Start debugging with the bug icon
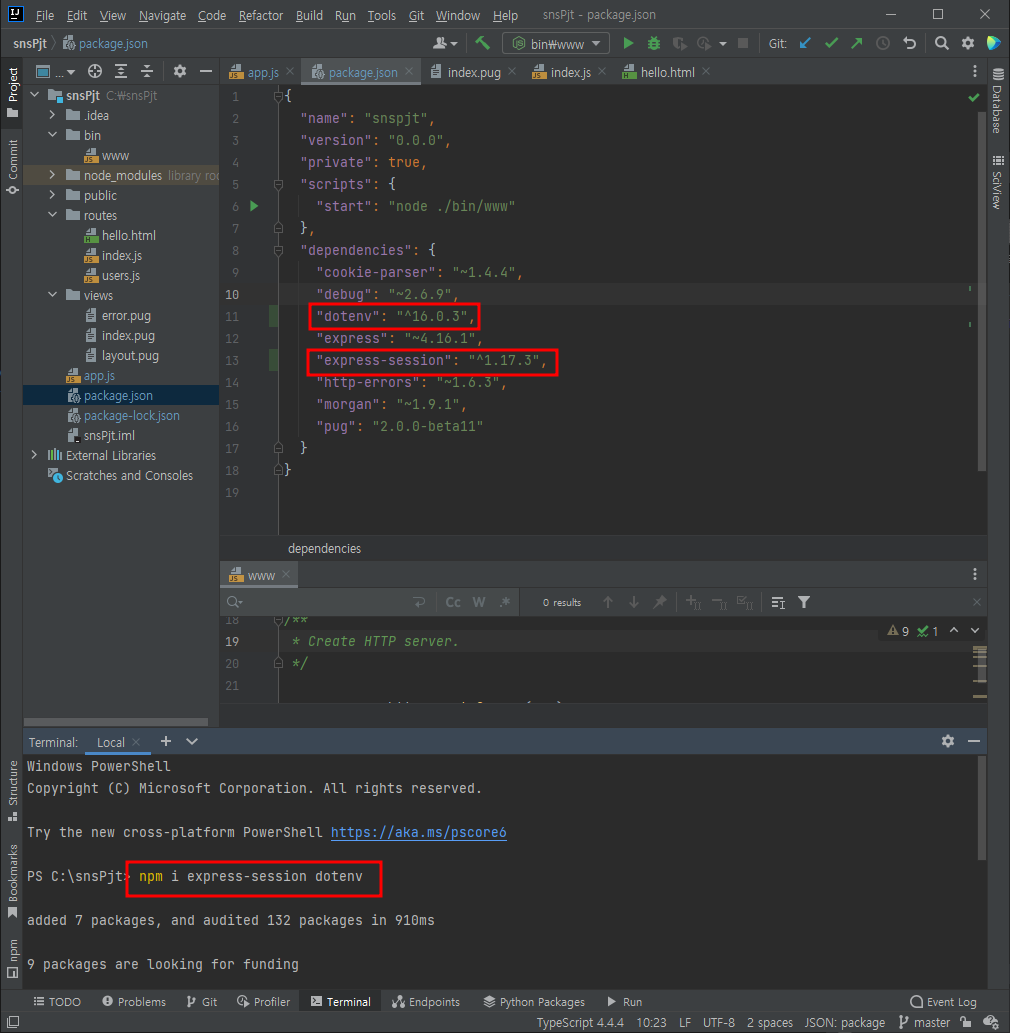The height and width of the screenshot is (1033, 1010). click(654, 43)
